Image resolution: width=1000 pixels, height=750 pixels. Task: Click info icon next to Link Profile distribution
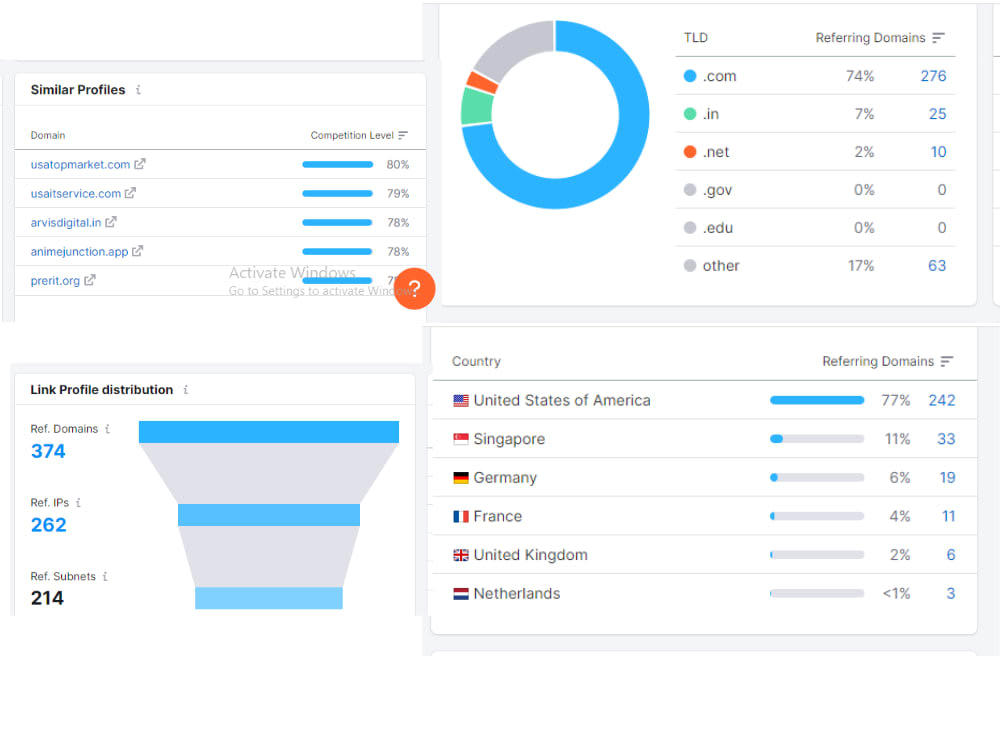pos(186,390)
